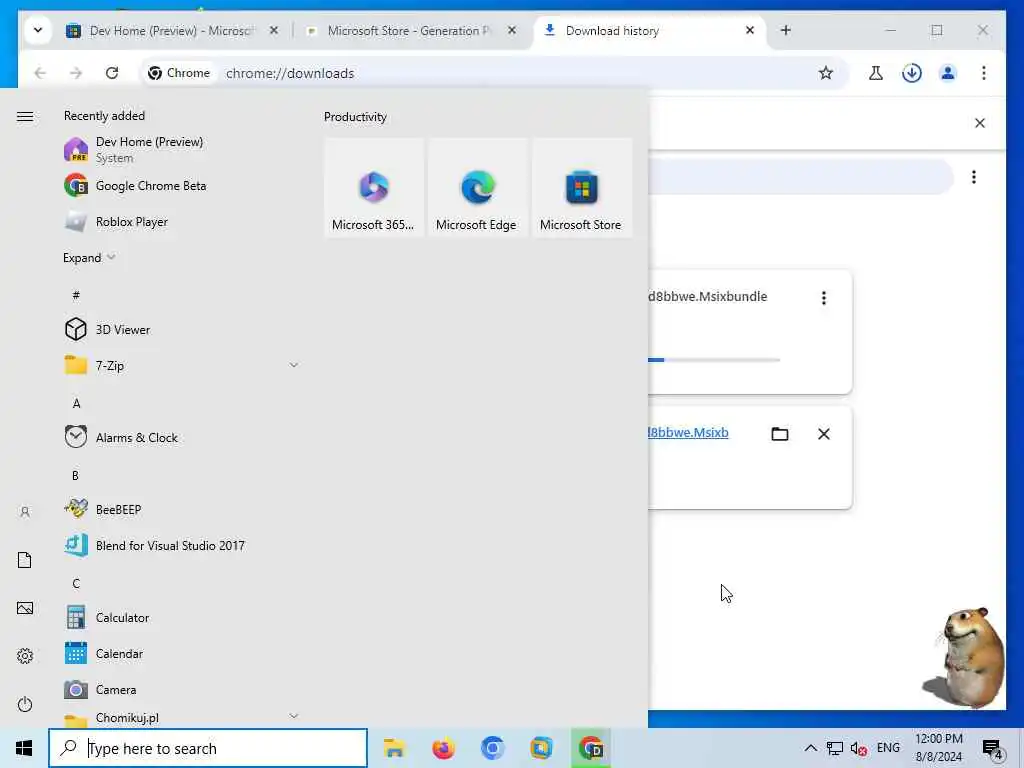
Task: Click the chrome://downloads address bar
Action: (x=496, y=73)
